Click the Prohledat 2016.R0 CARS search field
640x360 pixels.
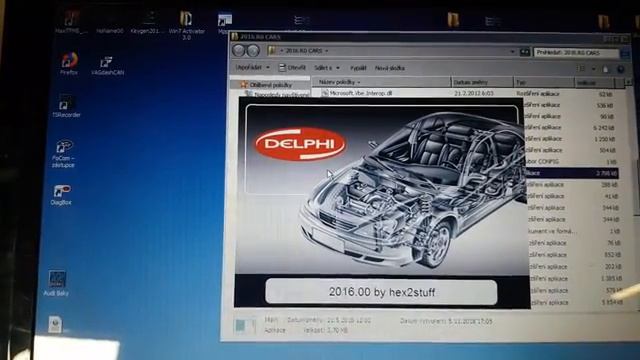pos(576,53)
